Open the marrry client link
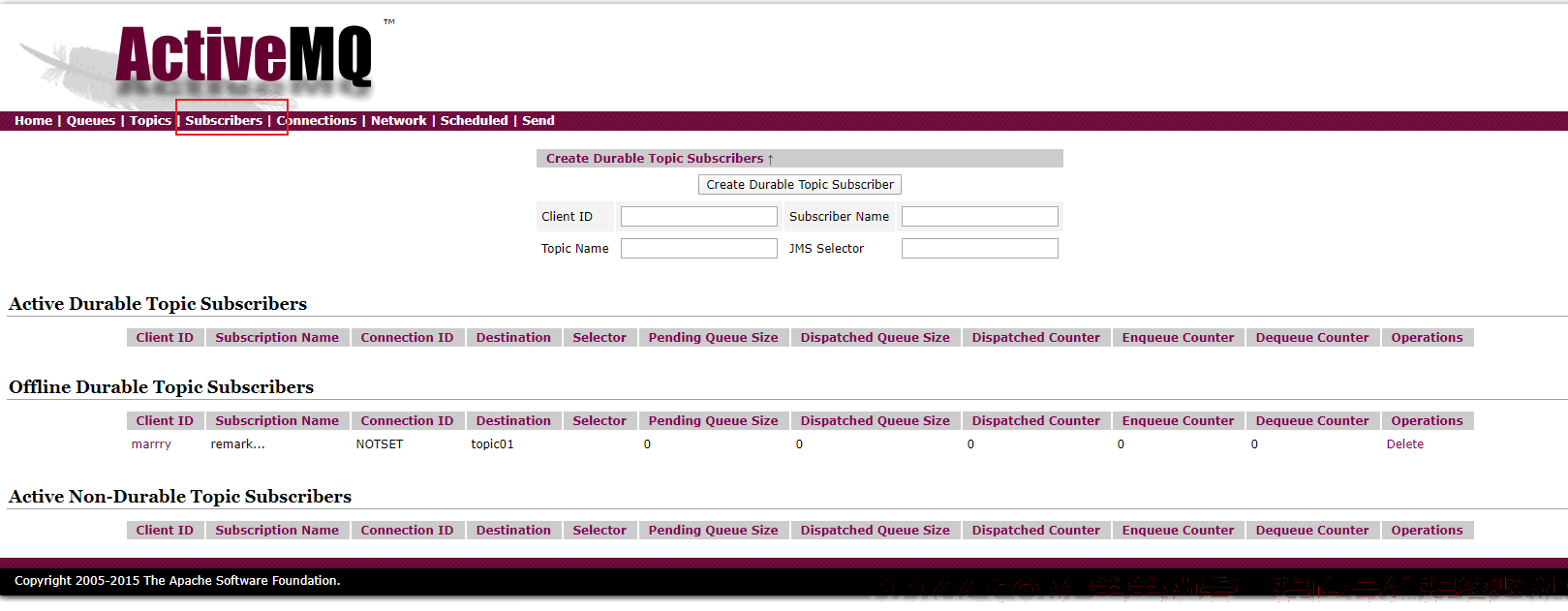 click(x=151, y=444)
